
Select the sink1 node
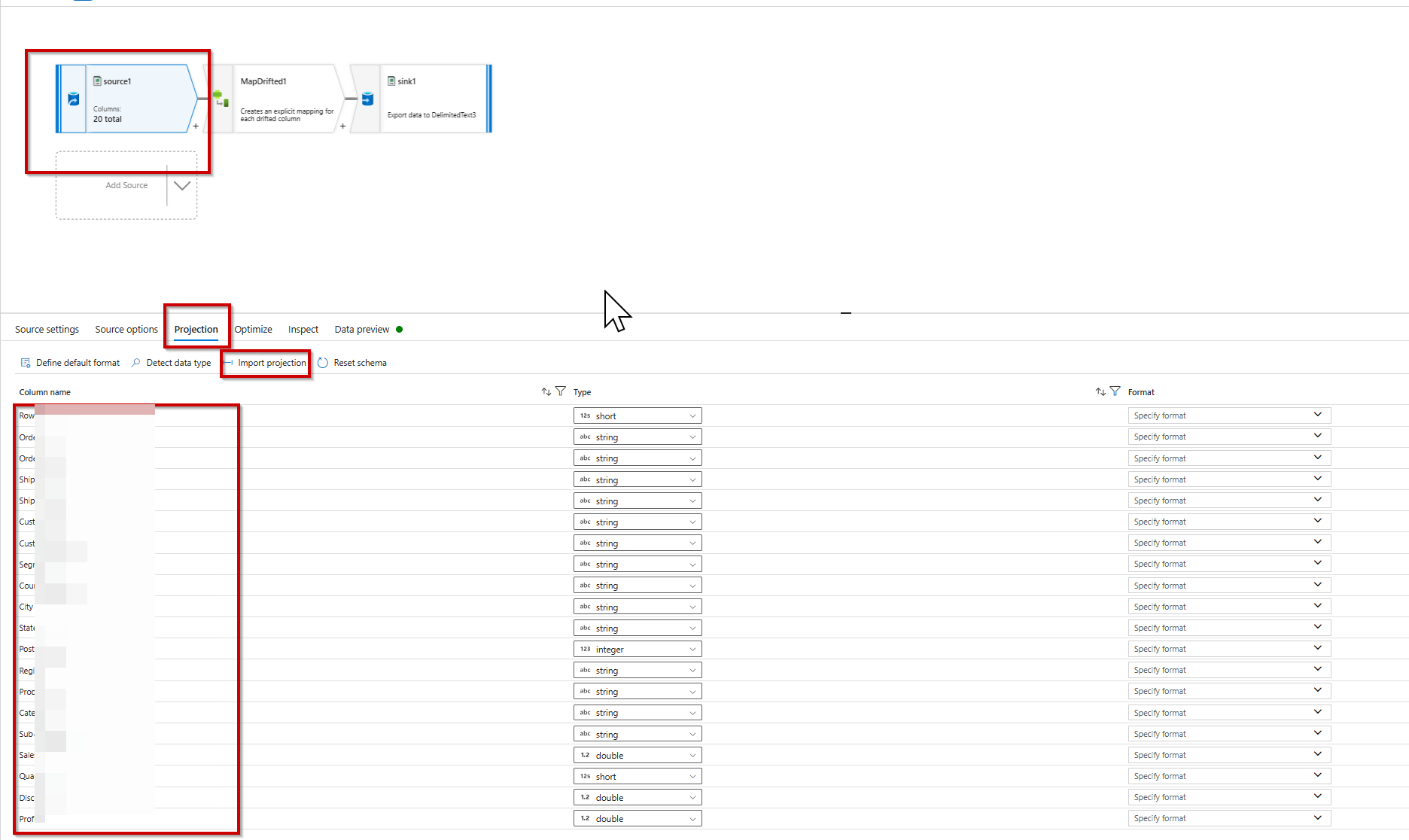coord(421,99)
